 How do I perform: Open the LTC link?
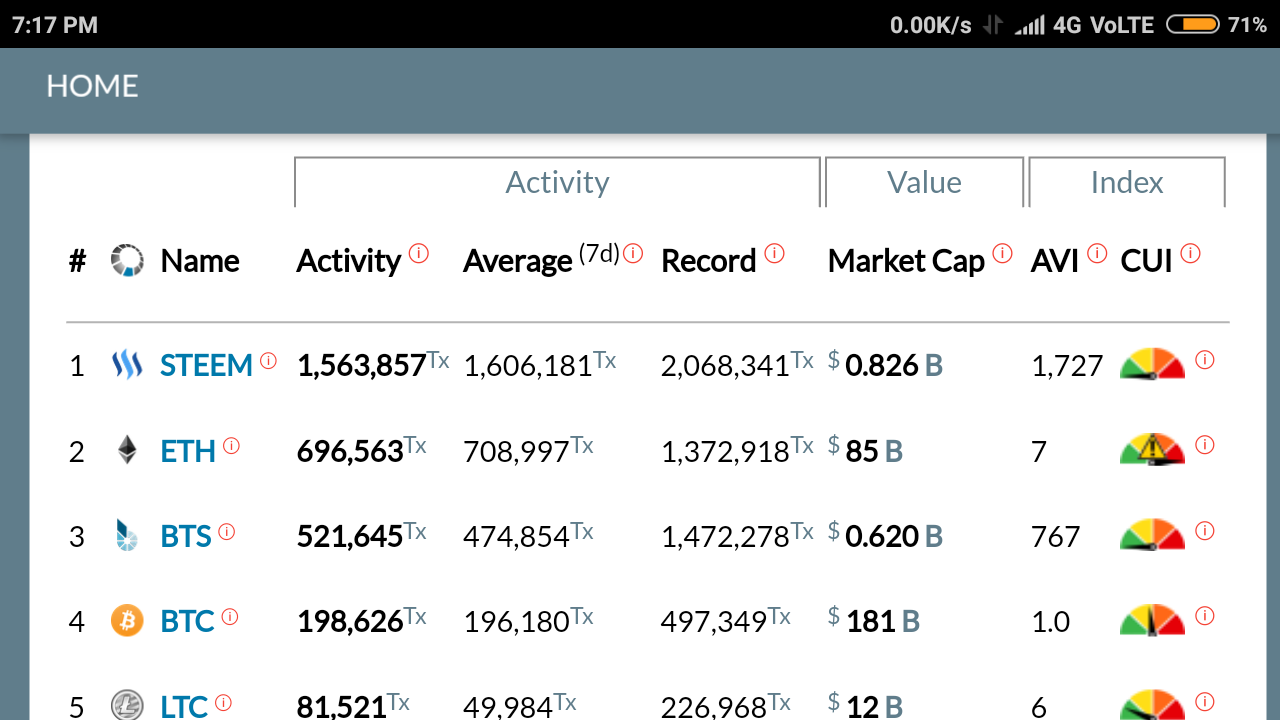point(184,706)
